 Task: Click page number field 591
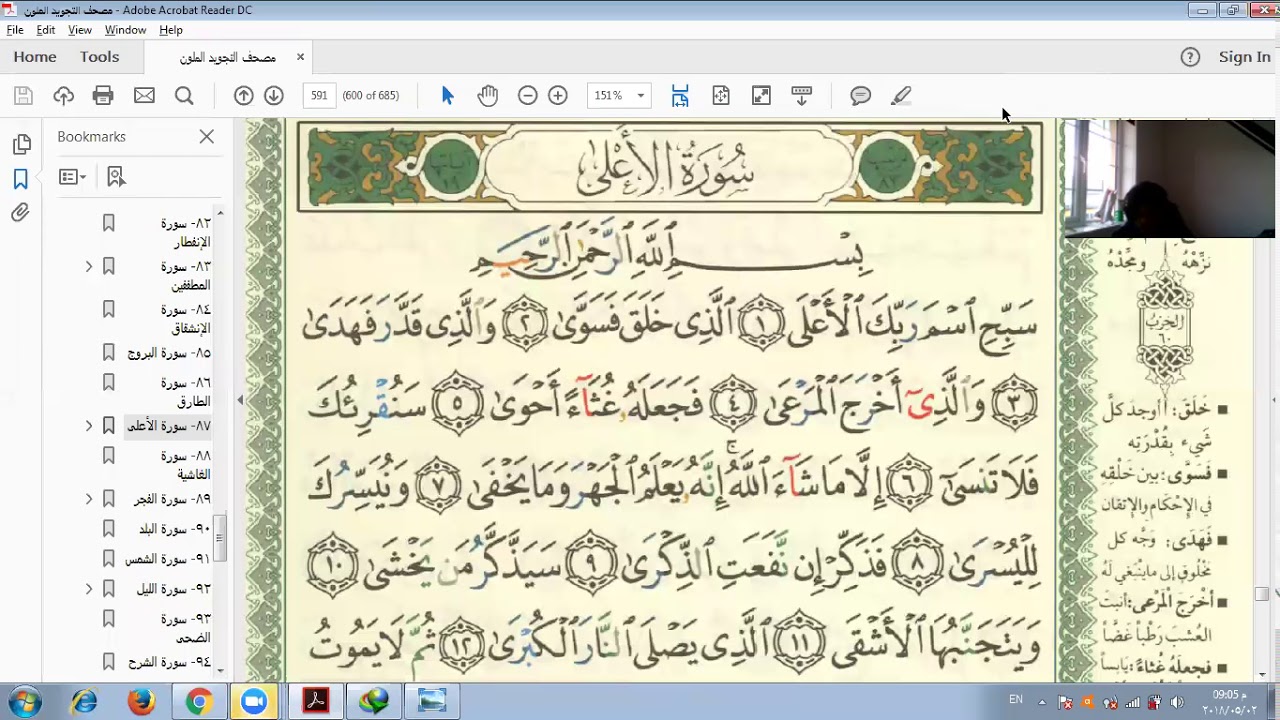(319, 96)
